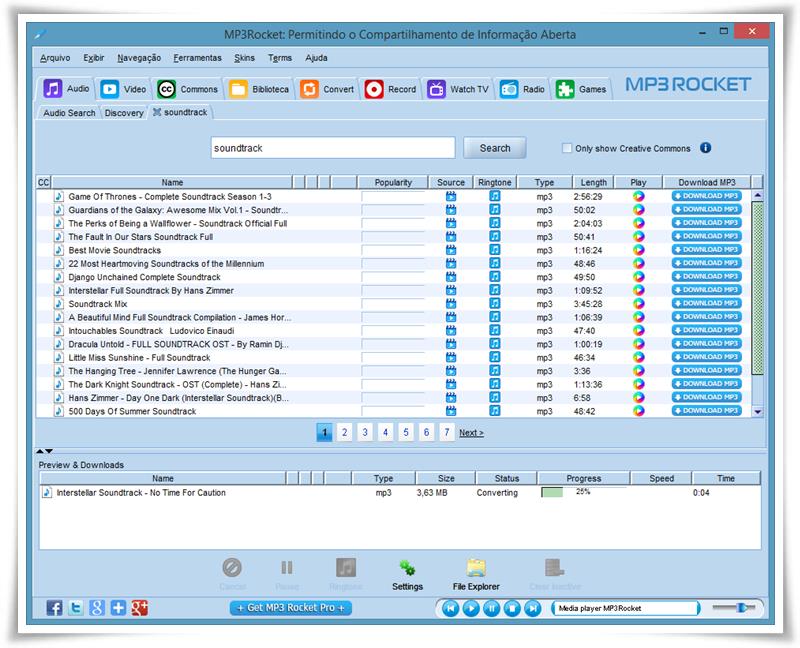This screenshot has height=648, width=800.
Task: Enable Only show Creative Commons checkbox
Action: [567, 148]
